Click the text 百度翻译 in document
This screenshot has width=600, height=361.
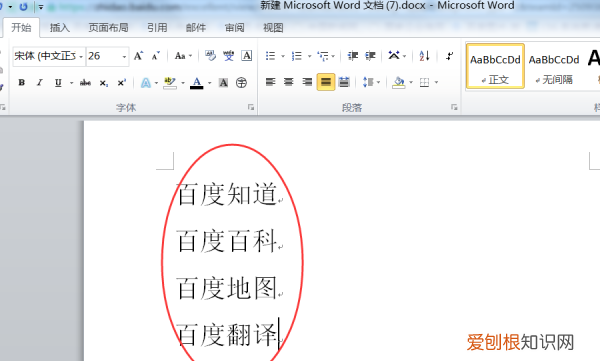227,335
